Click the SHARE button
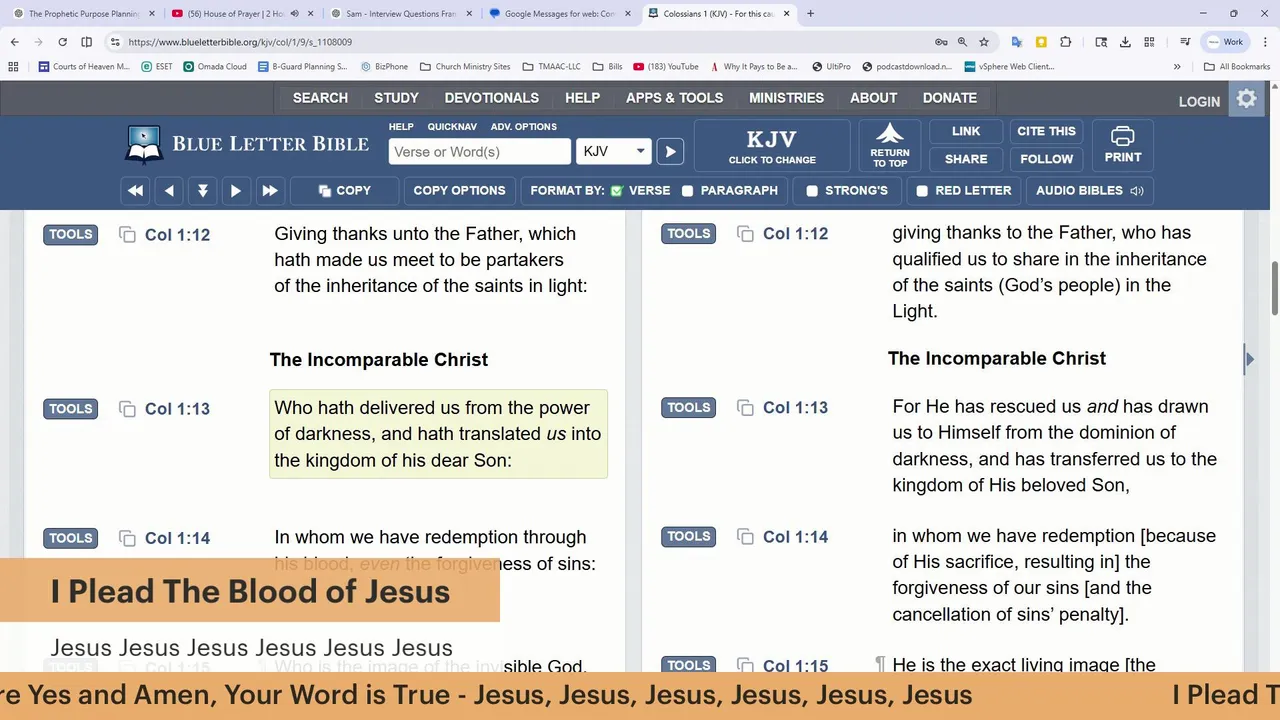1280x720 pixels. point(966,159)
